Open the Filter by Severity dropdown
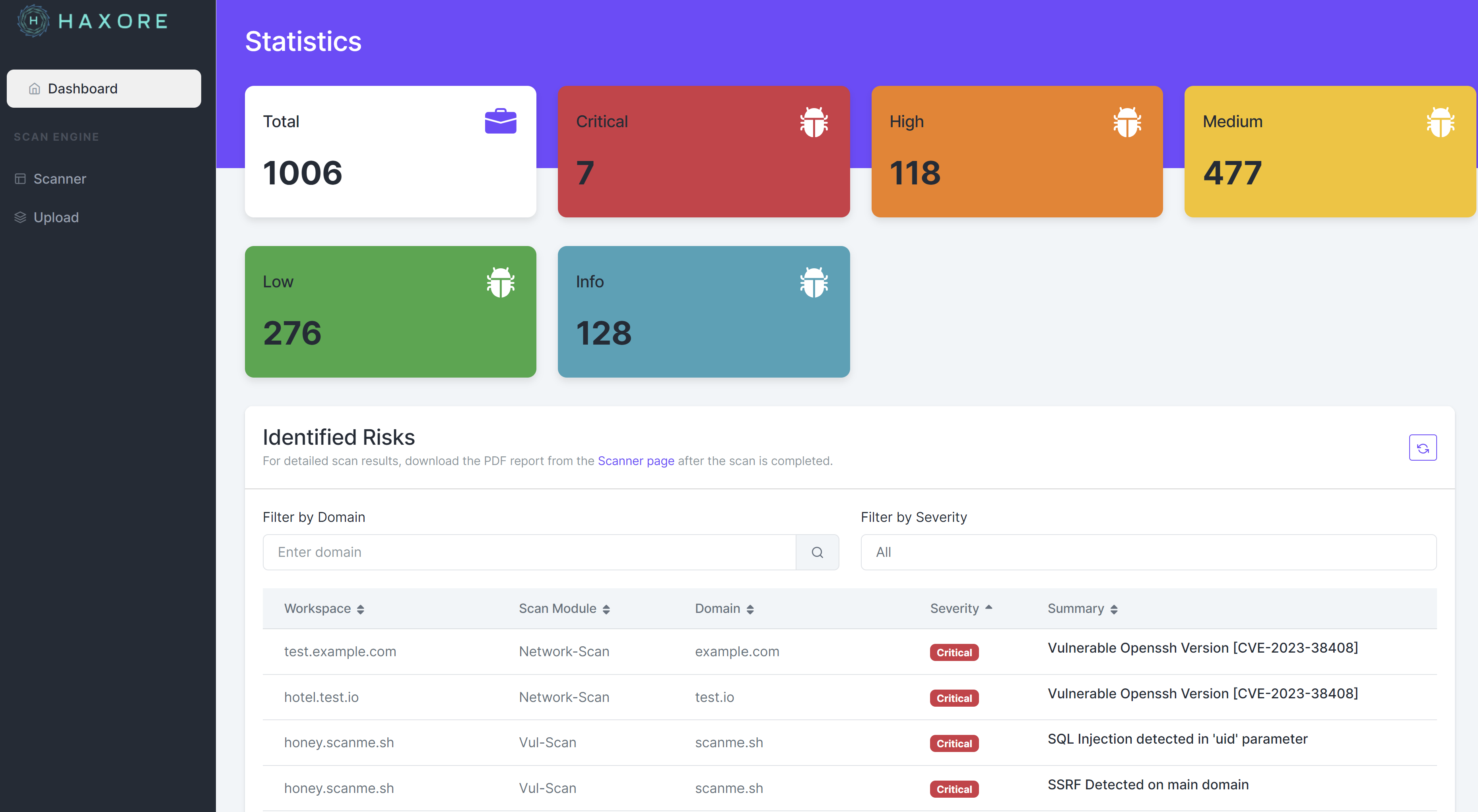This screenshot has height=812, width=1478. tap(1148, 552)
